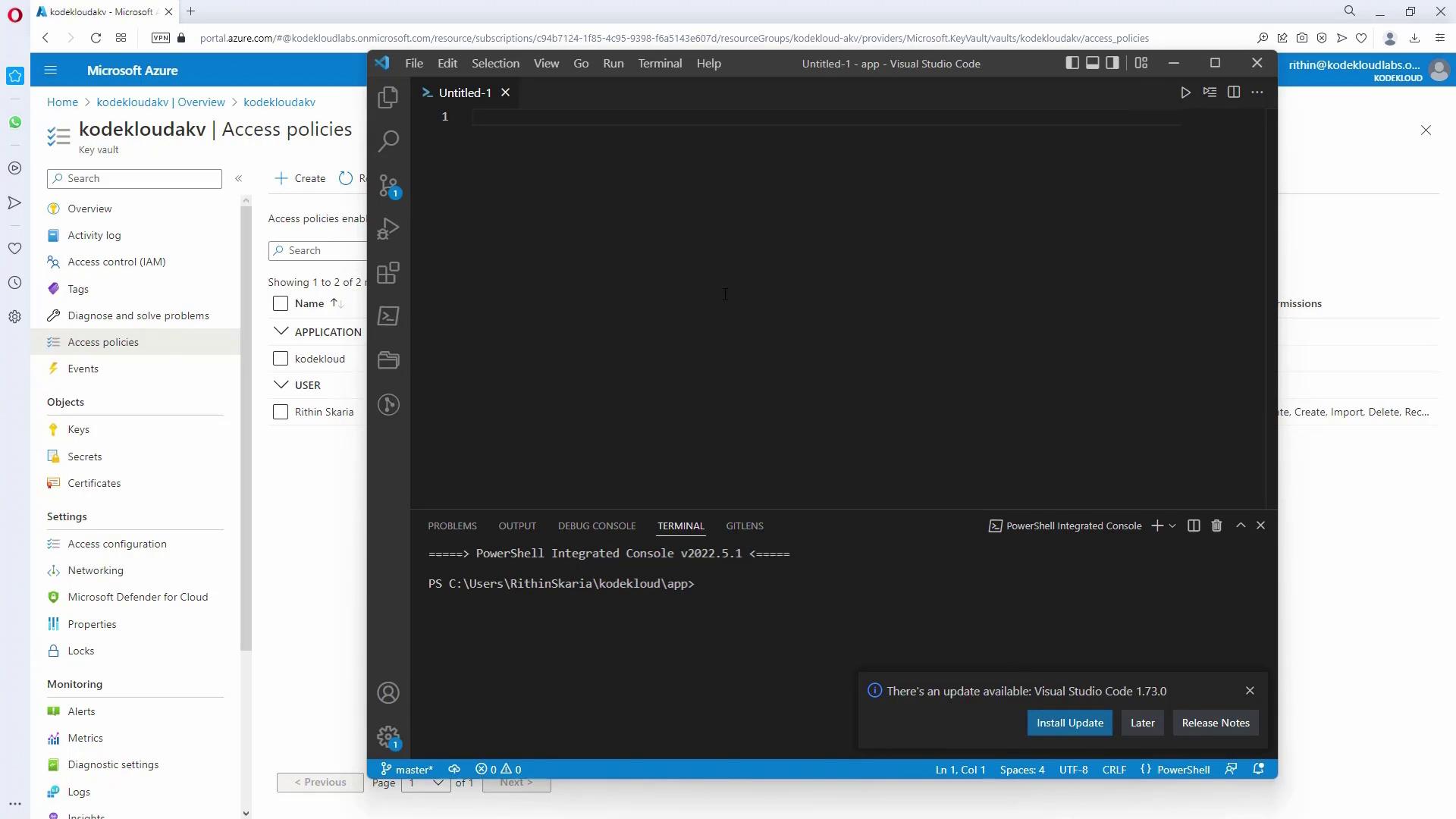Collapse the APPLICATION group
1456x819 pixels.
[281, 331]
